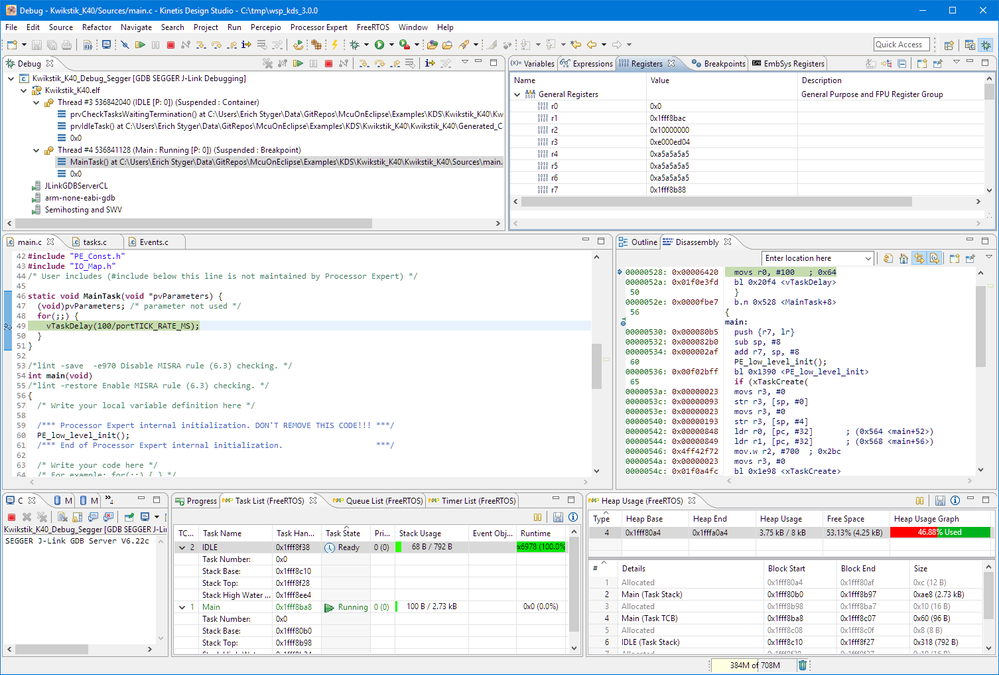999x675 pixels.
Task: Click the Quick Access search field
Action: click(x=899, y=44)
